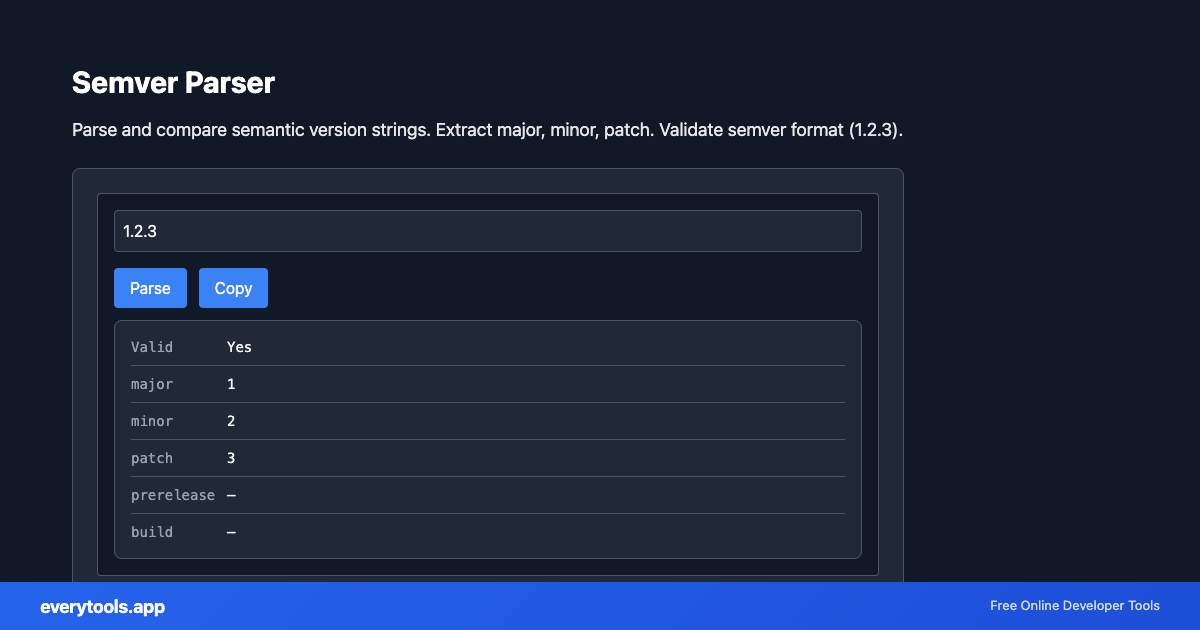
Task: Click the major value showing 1
Action: (231, 383)
